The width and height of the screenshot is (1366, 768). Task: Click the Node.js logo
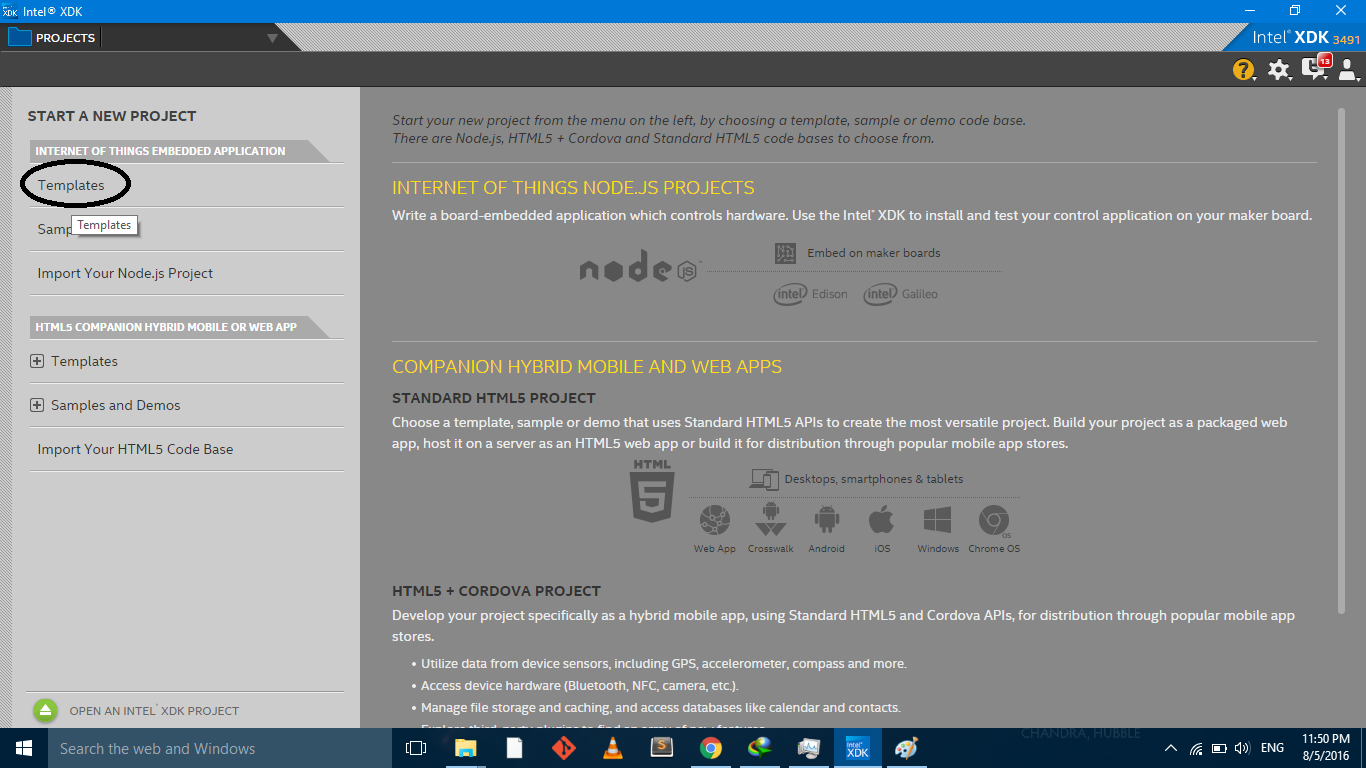[639, 267]
